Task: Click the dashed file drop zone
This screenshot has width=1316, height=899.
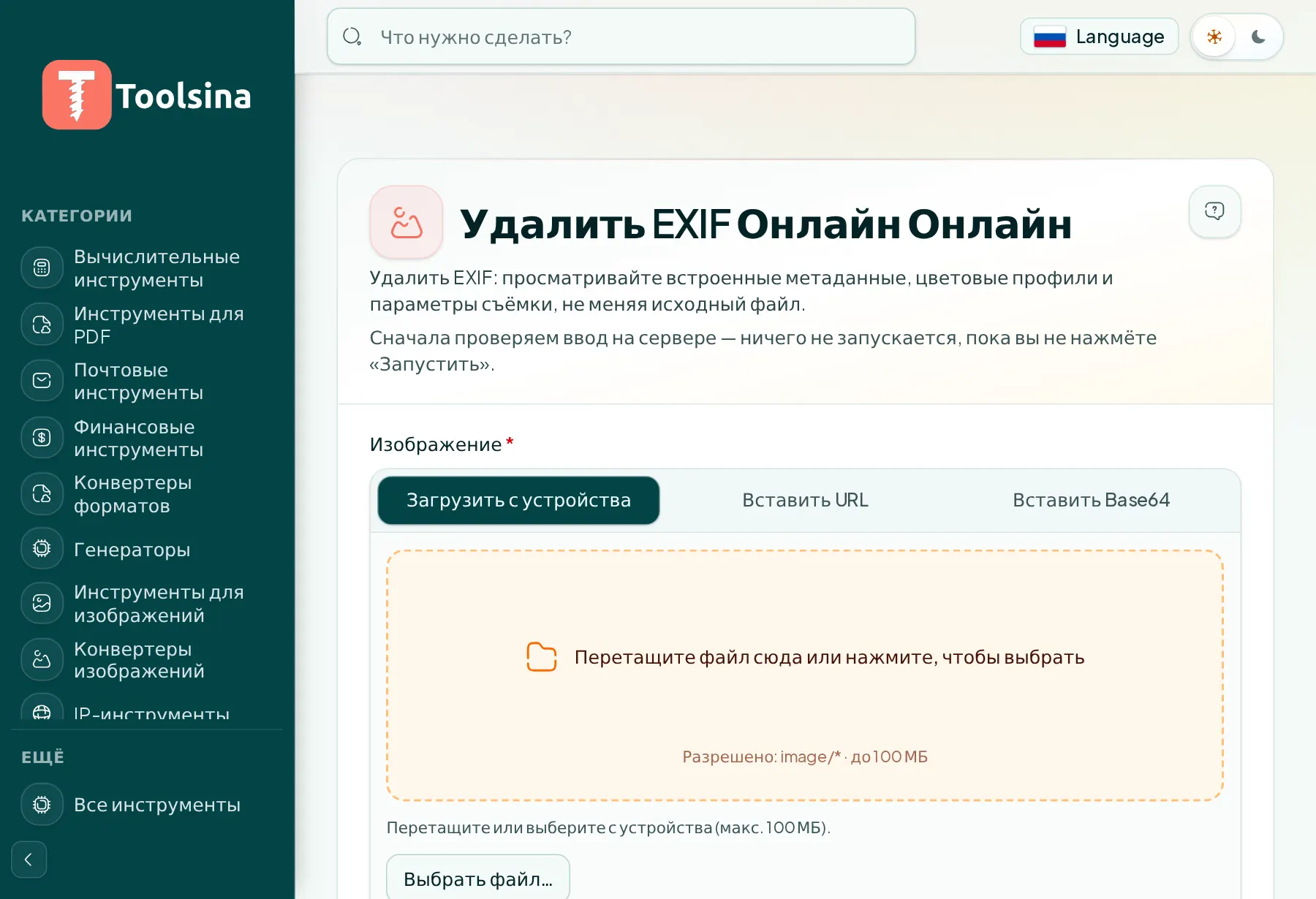Action: tap(805, 675)
